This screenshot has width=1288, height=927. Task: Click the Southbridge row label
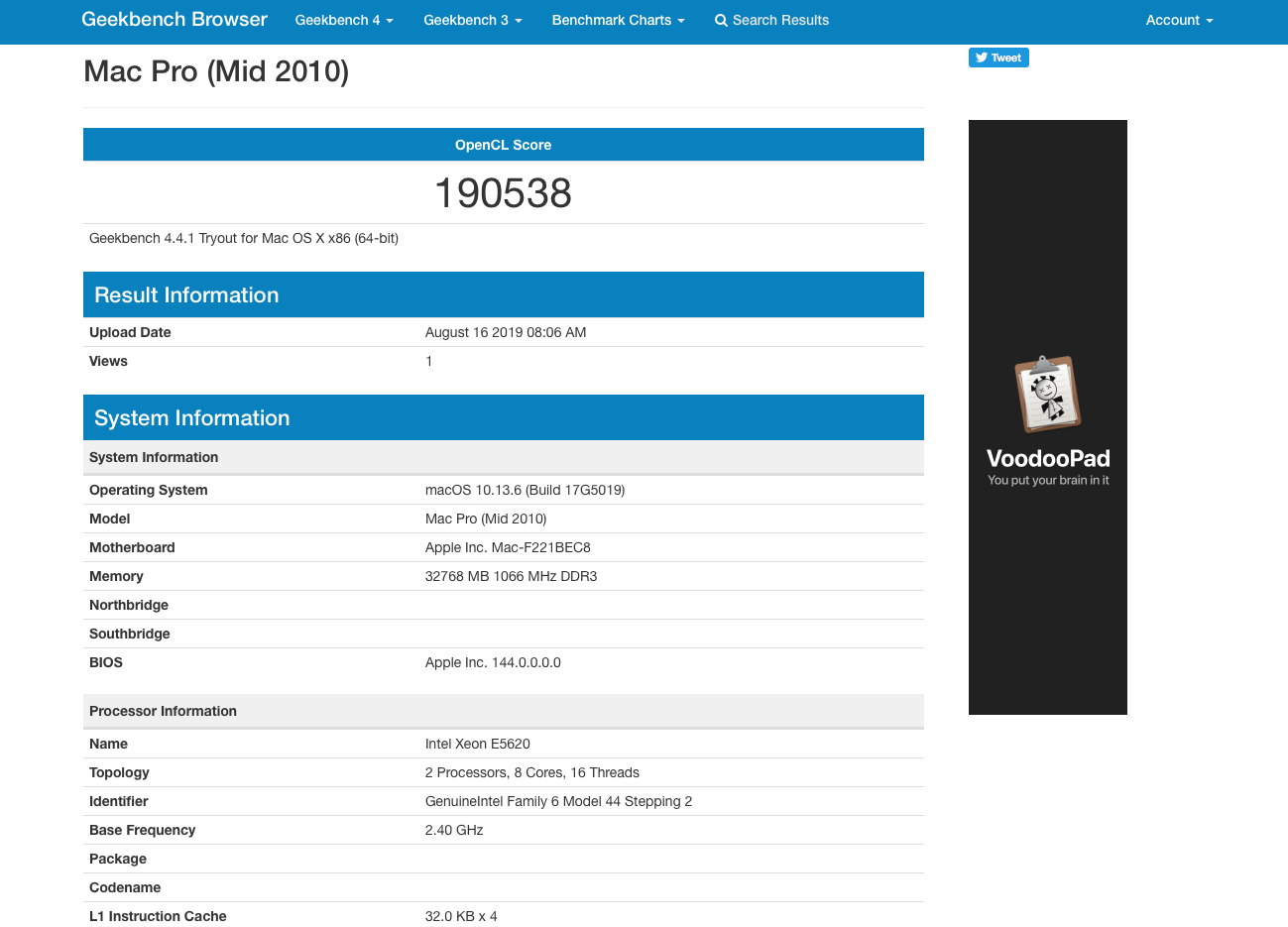pos(130,634)
